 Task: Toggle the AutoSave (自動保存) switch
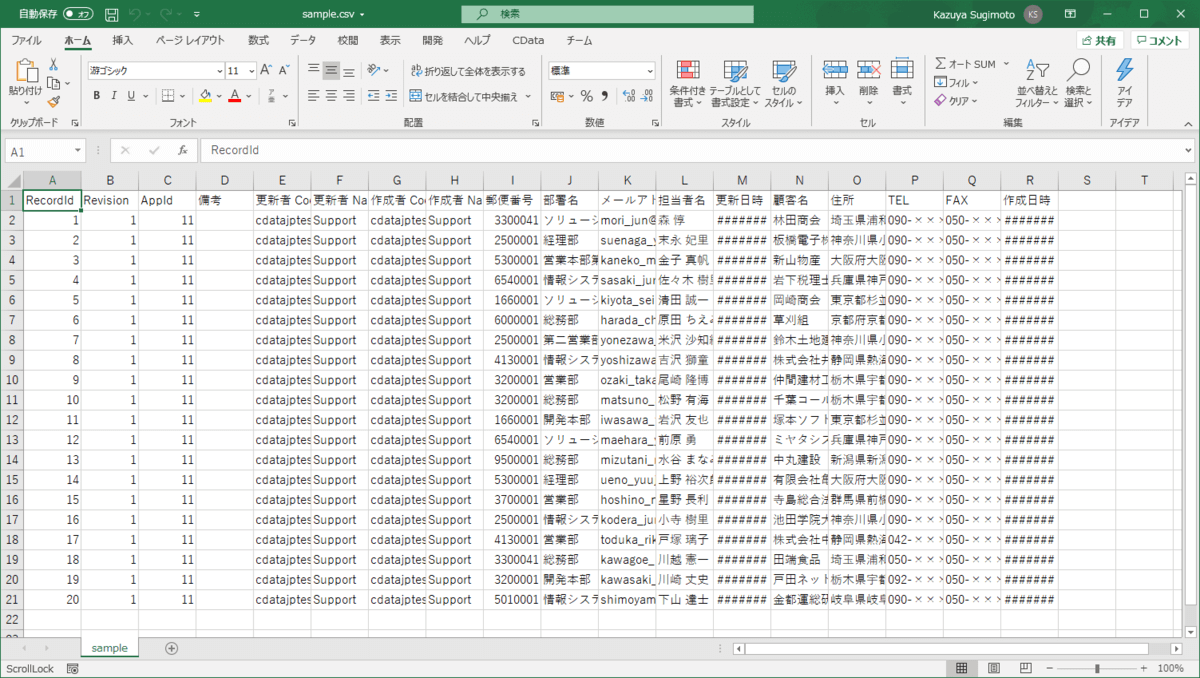pyautogui.click(x=78, y=14)
